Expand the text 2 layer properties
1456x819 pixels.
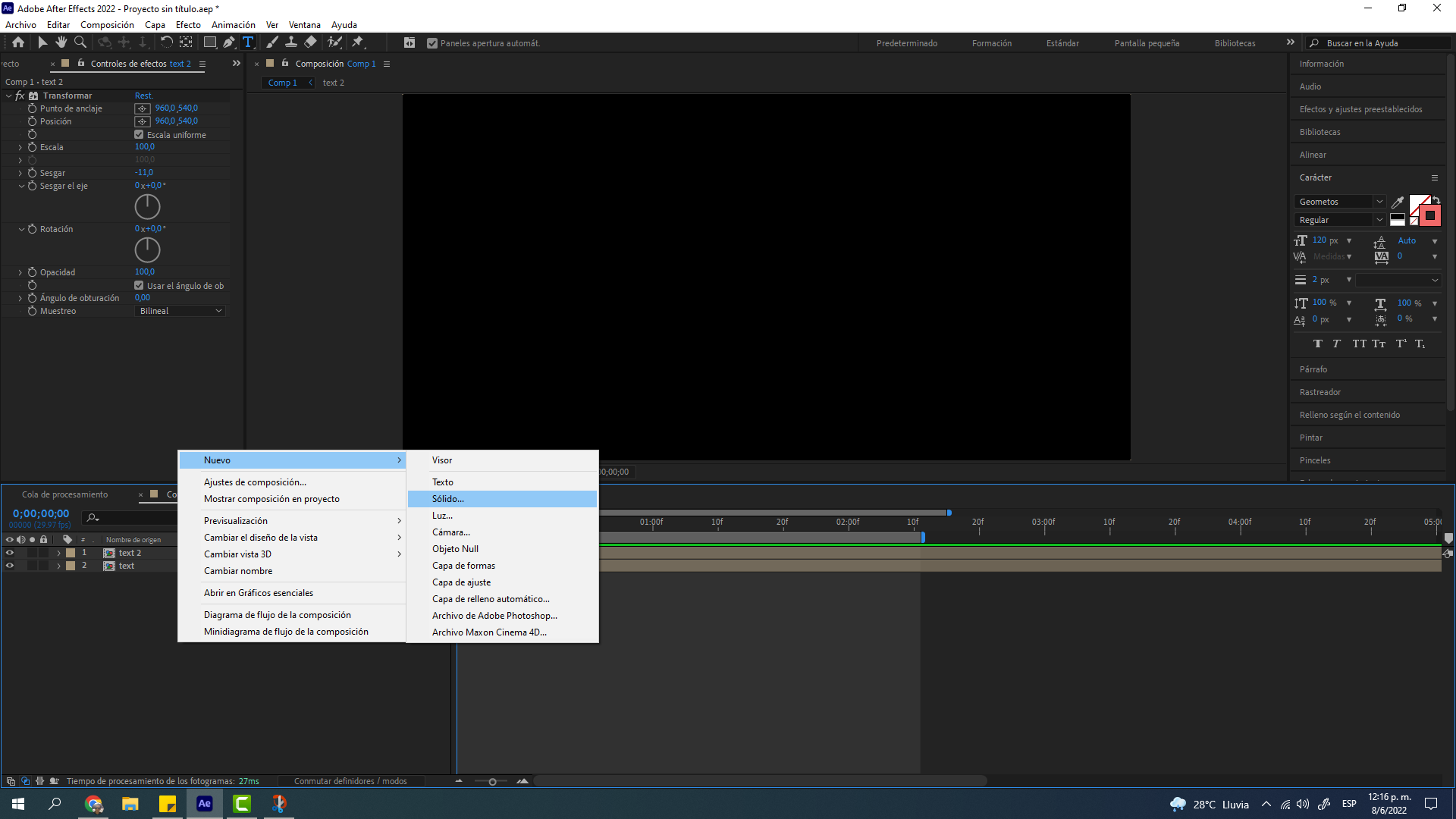58,553
